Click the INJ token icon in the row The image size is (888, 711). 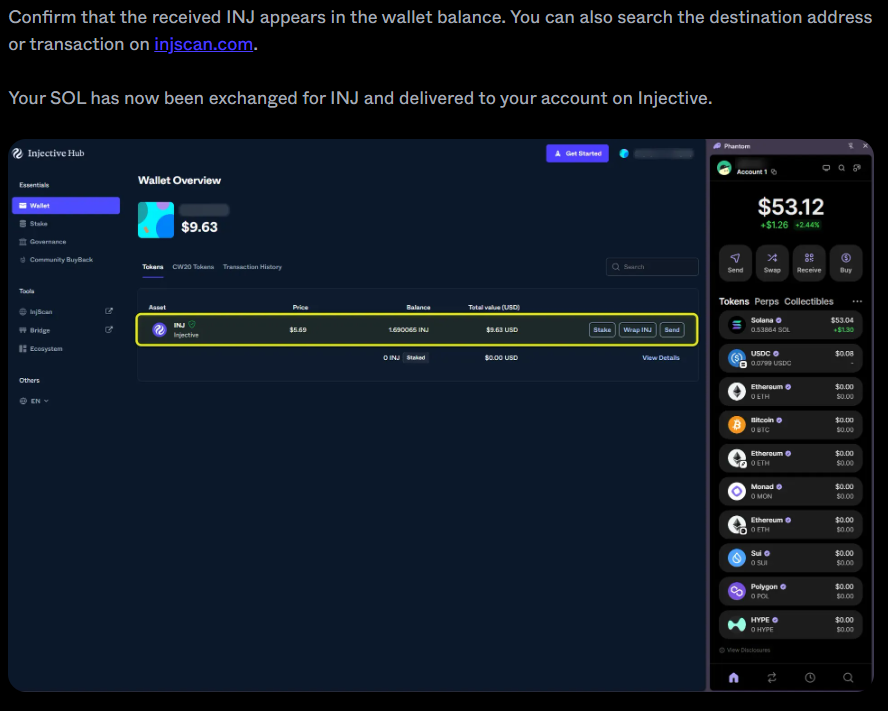pyautogui.click(x=160, y=330)
